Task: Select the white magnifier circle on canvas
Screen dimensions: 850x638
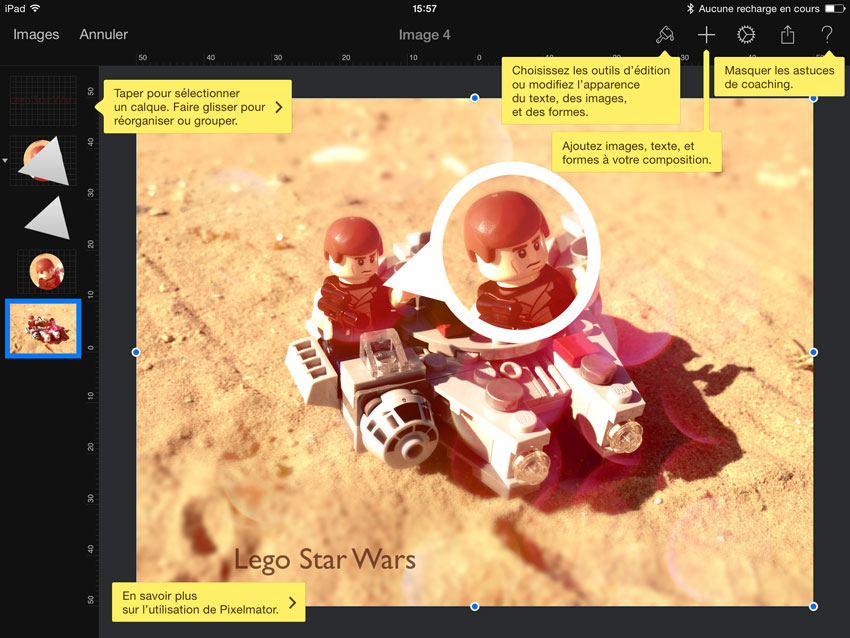Action: click(516, 253)
